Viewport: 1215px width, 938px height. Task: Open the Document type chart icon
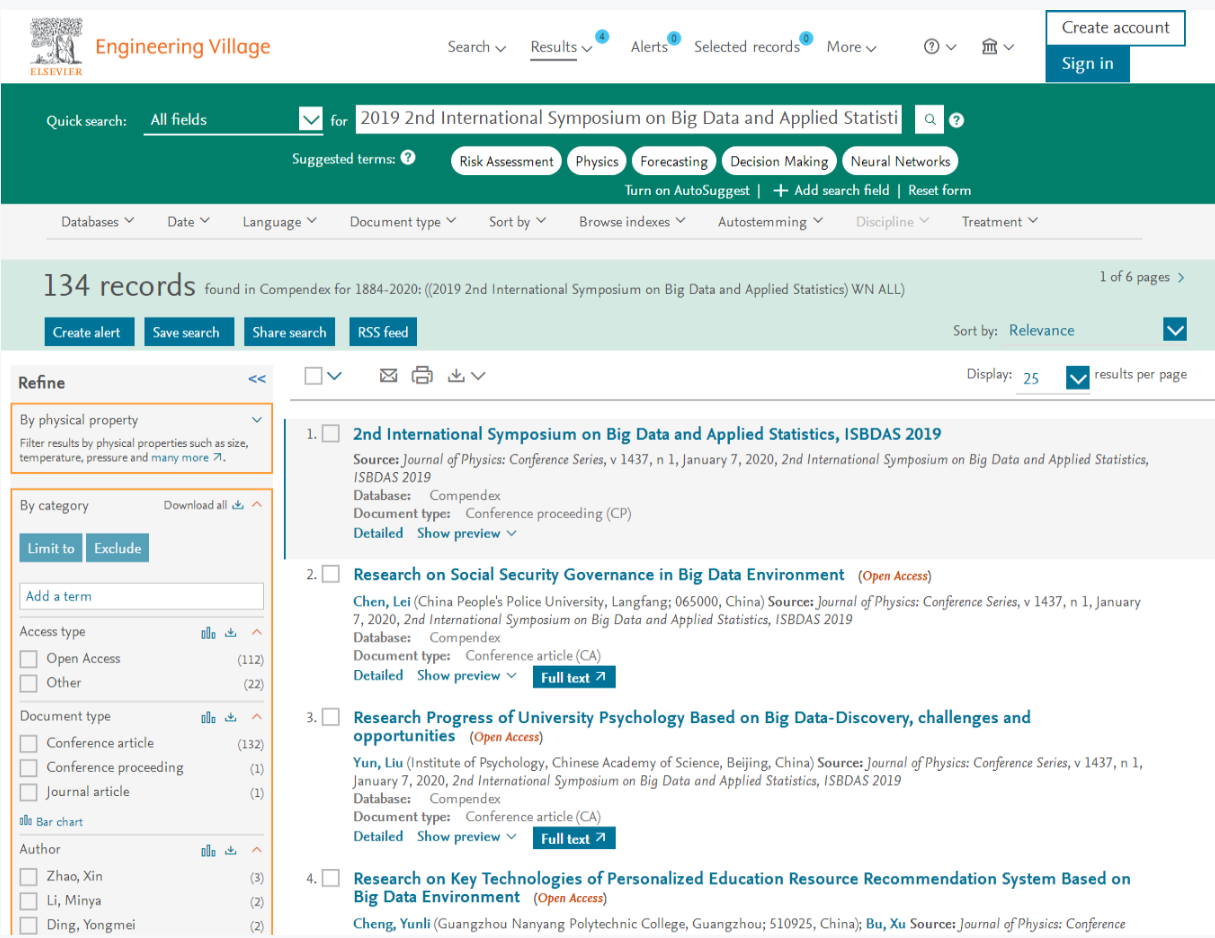(x=208, y=717)
